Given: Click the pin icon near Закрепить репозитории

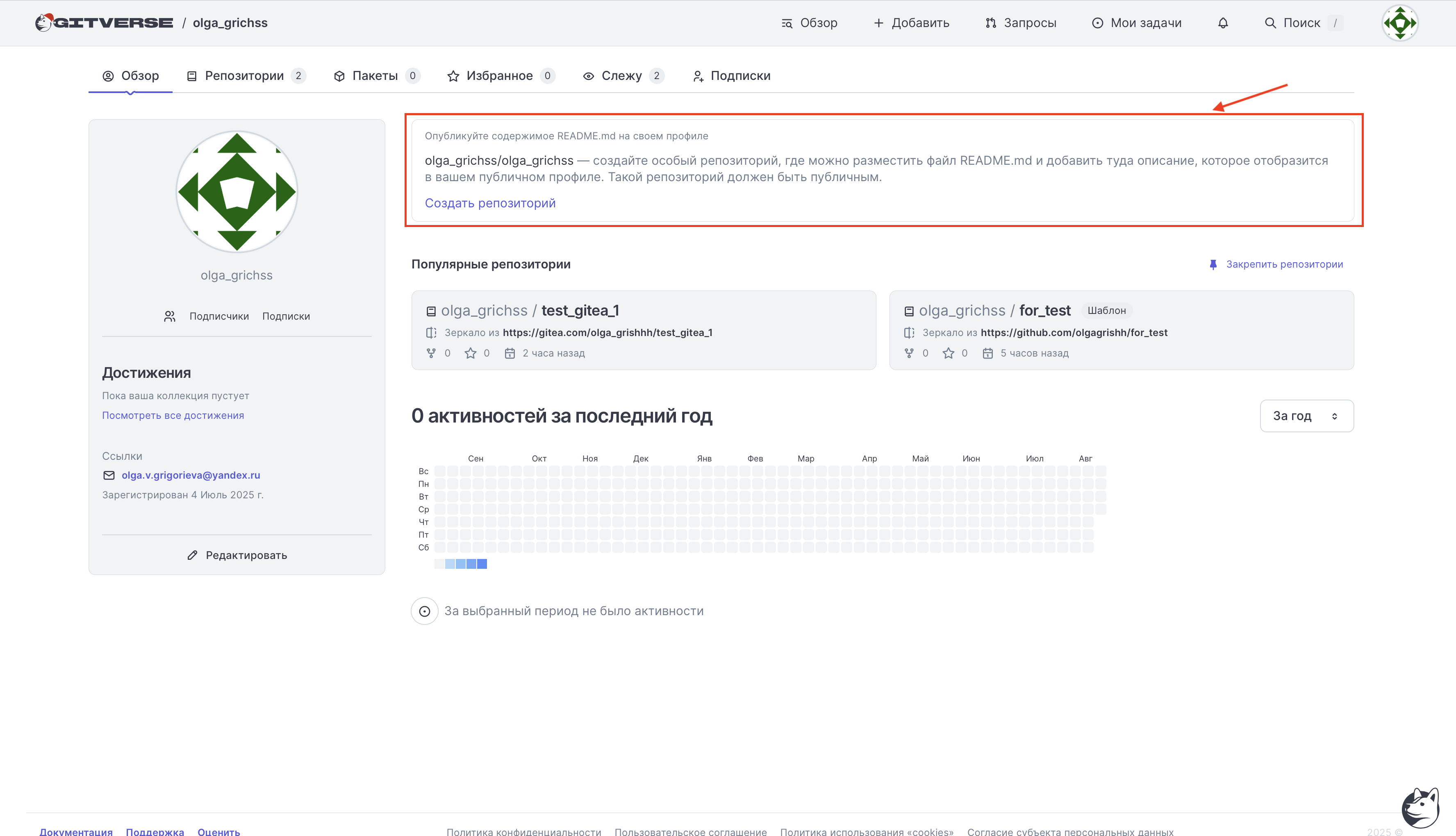Looking at the screenshot, I should point(1213,265).
